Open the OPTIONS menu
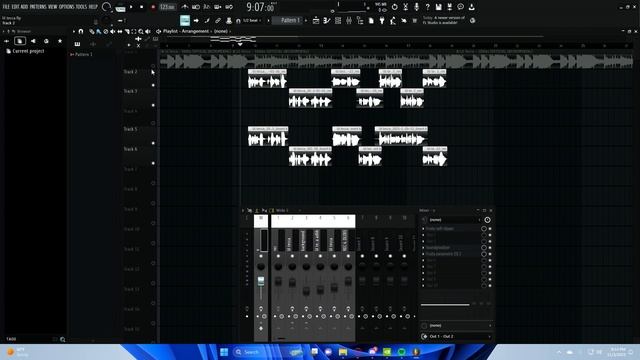The image size is (640, 360). point(67,7)
